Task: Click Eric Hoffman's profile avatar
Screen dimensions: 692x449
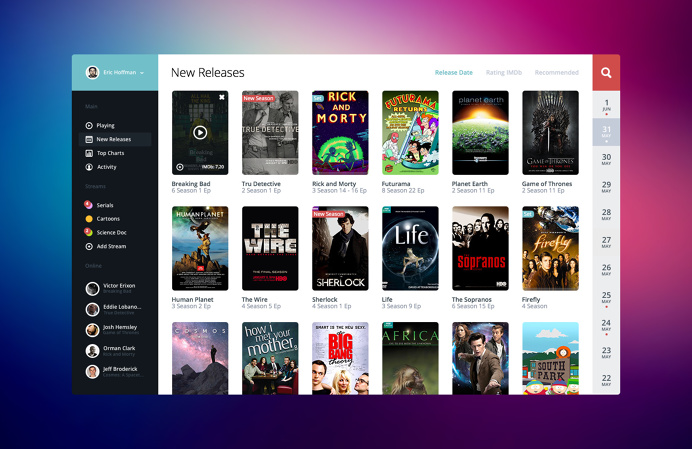Action: tap(92, 72)
